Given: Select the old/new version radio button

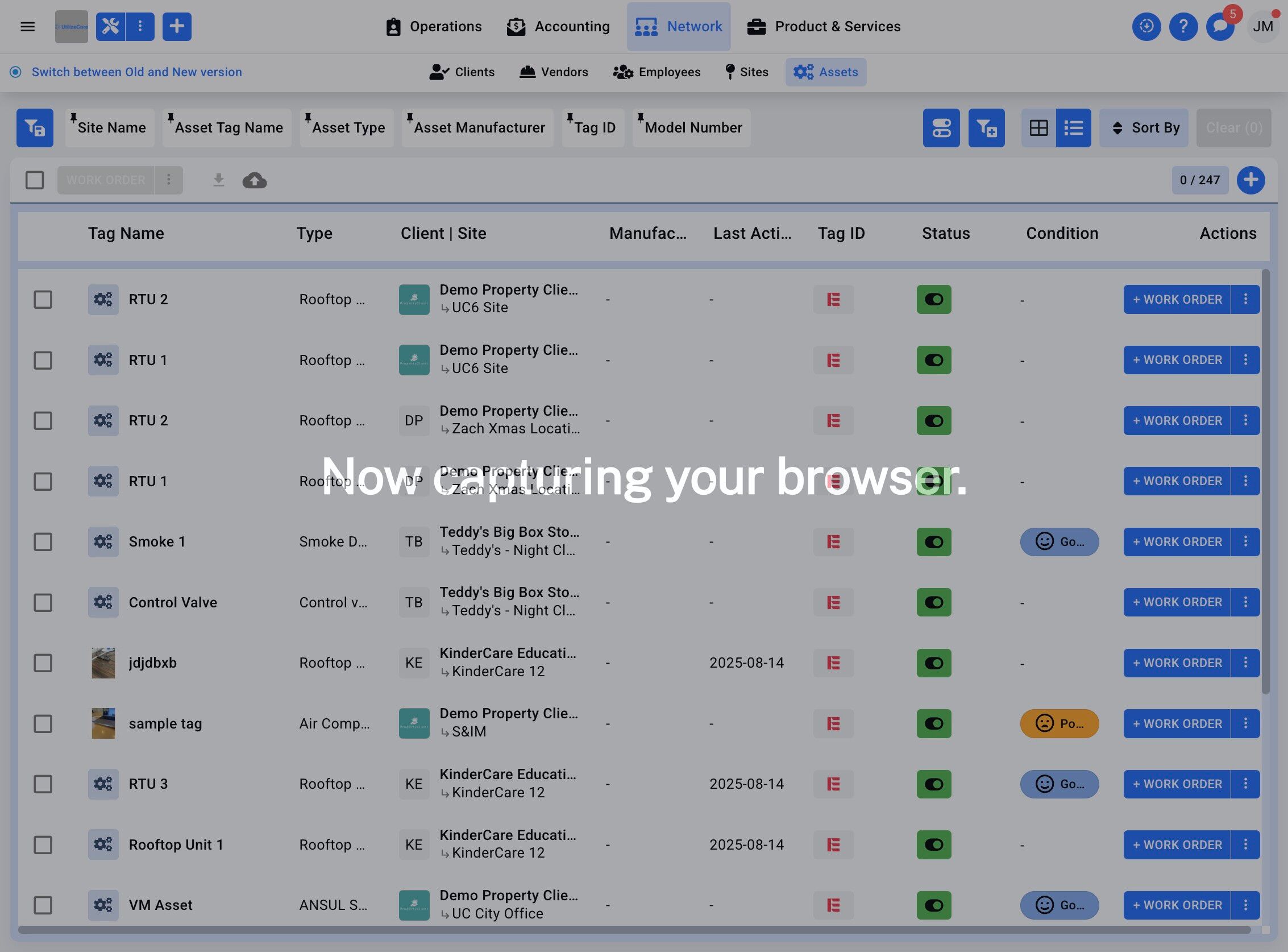Looking at the screenshot, I should click(15, 72).
